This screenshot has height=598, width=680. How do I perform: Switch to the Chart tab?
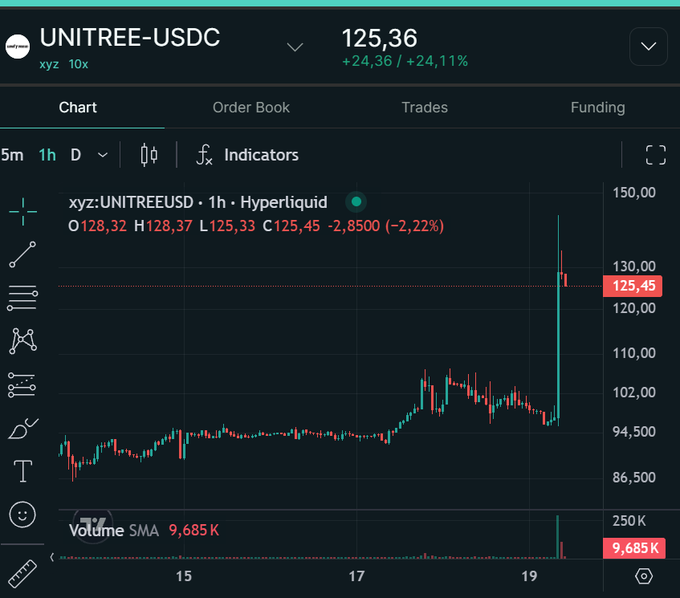point(78,108)
